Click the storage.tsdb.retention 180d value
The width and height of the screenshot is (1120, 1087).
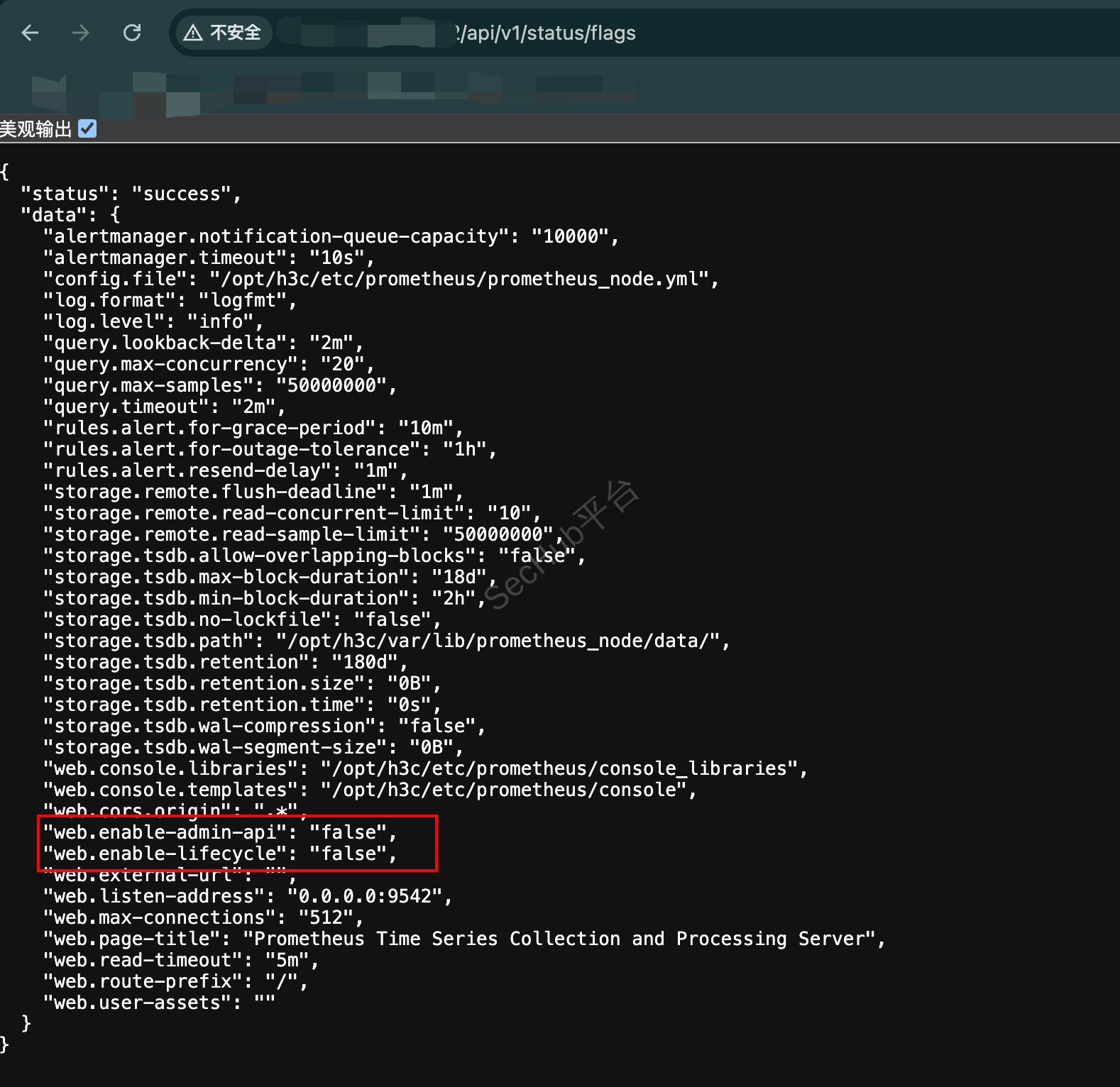coord(365,662)
